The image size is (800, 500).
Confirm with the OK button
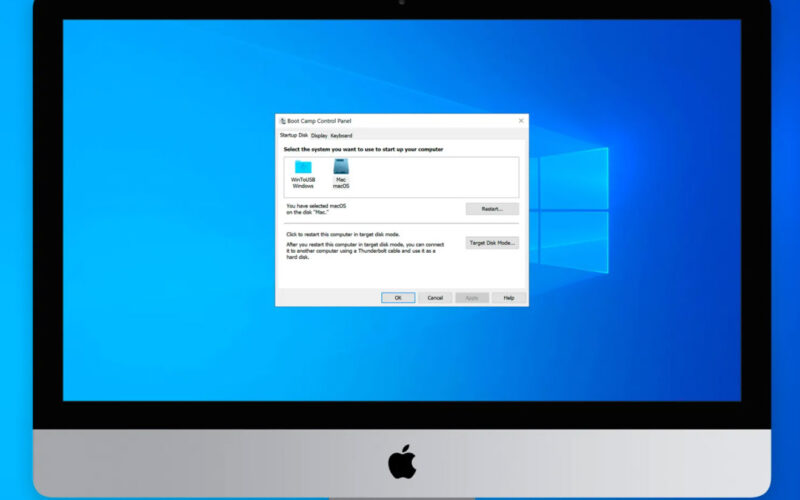(398, 297)
